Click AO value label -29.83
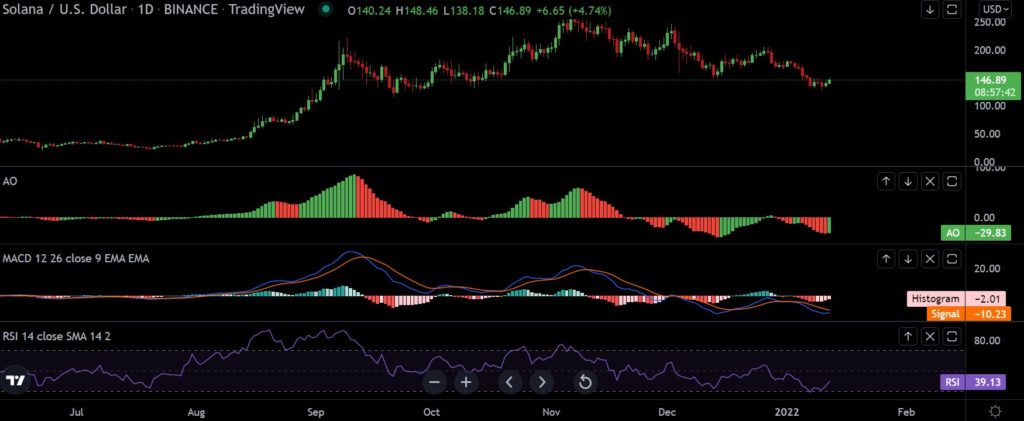Image resolution: width=1024 pixels, height=421 pixels. (976, 232)
